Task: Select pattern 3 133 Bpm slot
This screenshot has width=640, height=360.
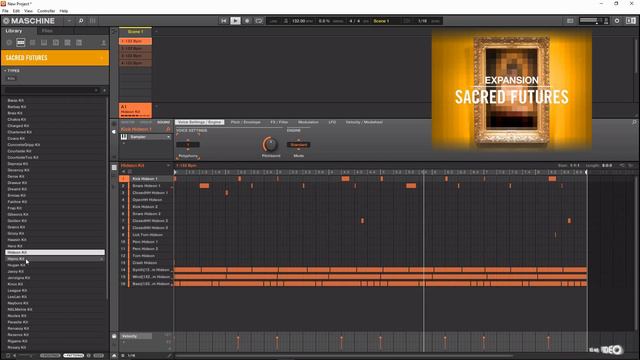Action: coord(135,56)
